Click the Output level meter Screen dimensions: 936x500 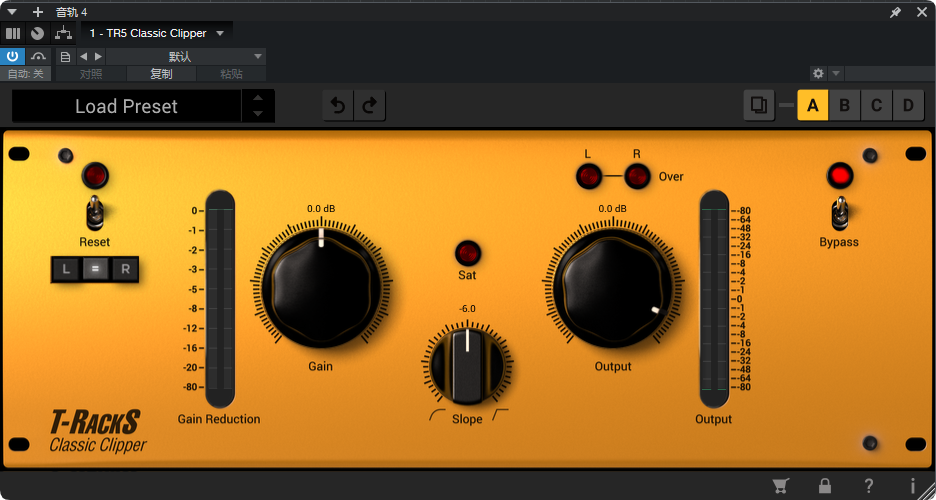click(x=714, y=300)
